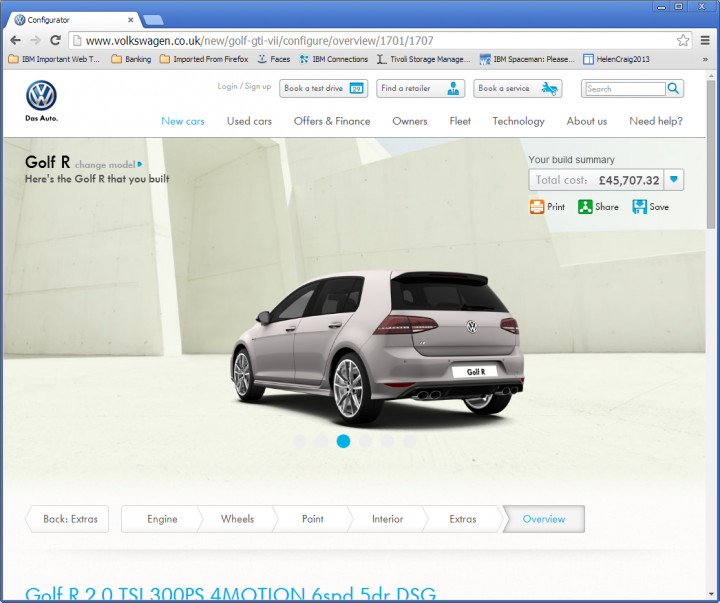
Task: Reload the page with refresh icon
Action: (56, 40)
